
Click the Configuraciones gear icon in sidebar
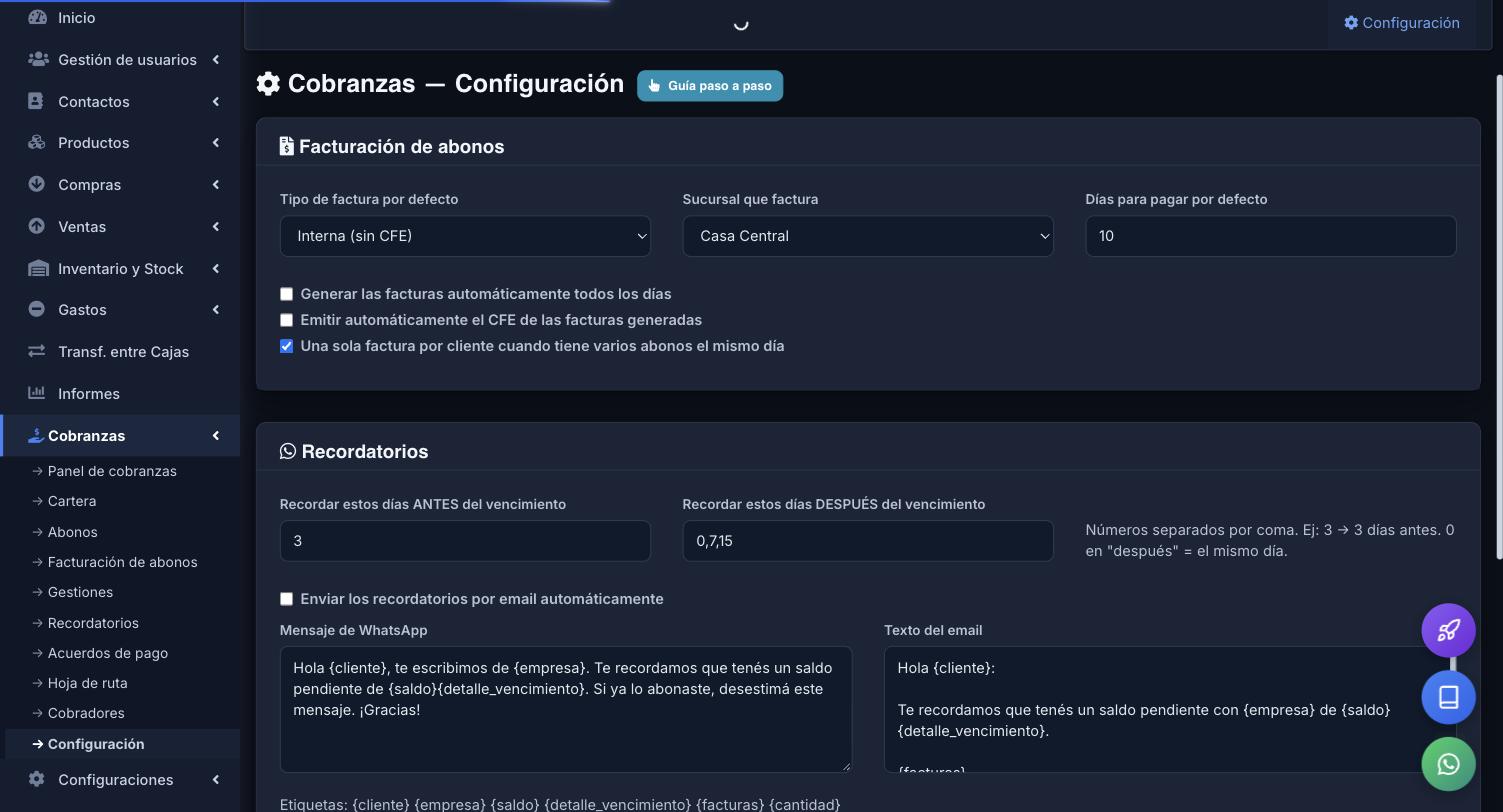click(36, 779)
